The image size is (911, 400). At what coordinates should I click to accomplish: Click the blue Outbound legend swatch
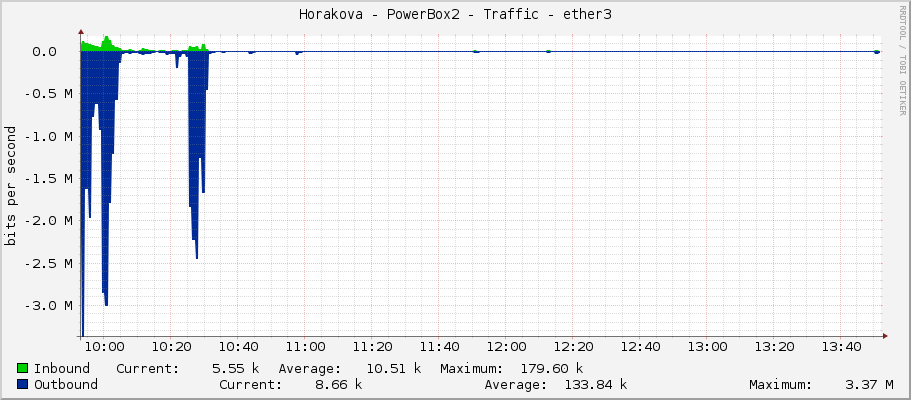23,384
